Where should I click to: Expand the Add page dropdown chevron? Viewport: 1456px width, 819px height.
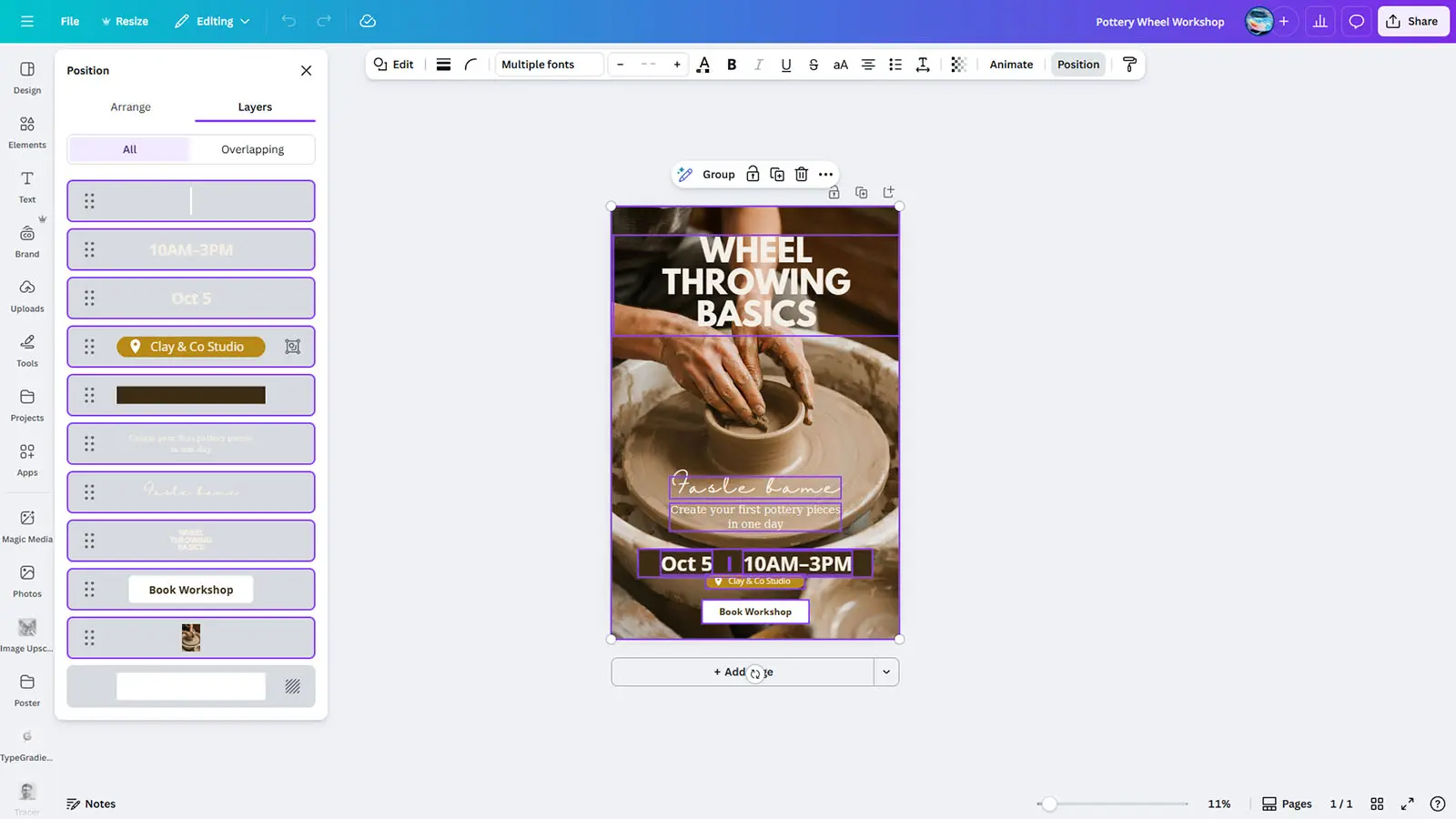(885, 672)
